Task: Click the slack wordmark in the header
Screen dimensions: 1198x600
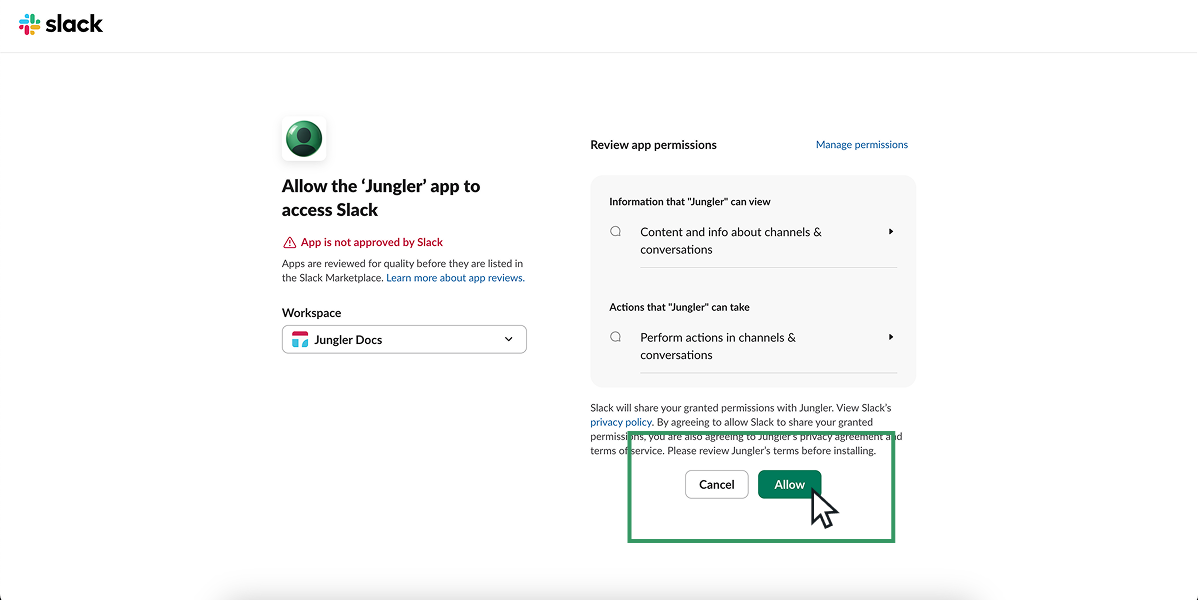Action: pos(74,23)
